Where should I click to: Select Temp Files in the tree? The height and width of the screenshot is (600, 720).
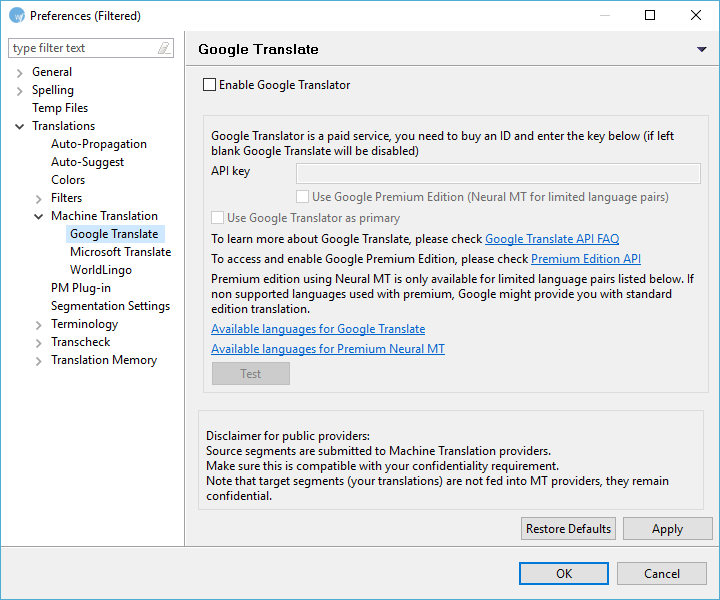point(60,108)
